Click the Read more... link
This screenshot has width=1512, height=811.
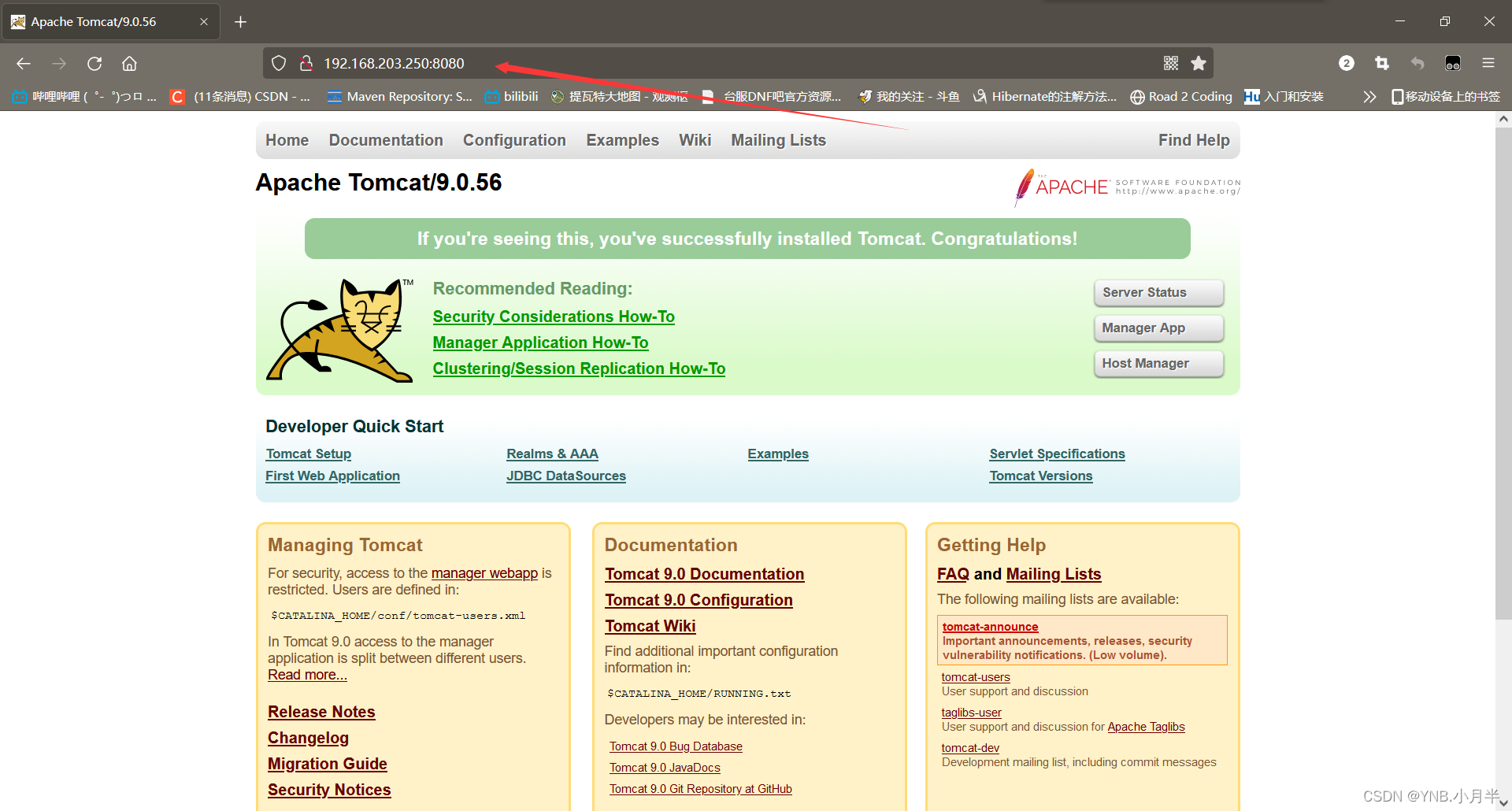point(307,675)
